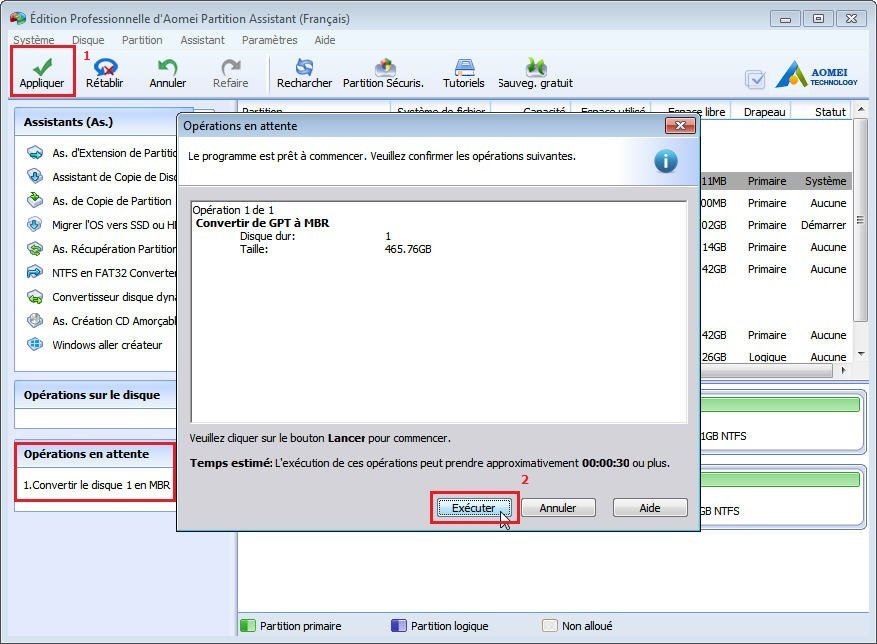This screenshot has height=644, width=877.
Task: Close the Opérations en attente dialog
Action: click(x=680, y=125)
